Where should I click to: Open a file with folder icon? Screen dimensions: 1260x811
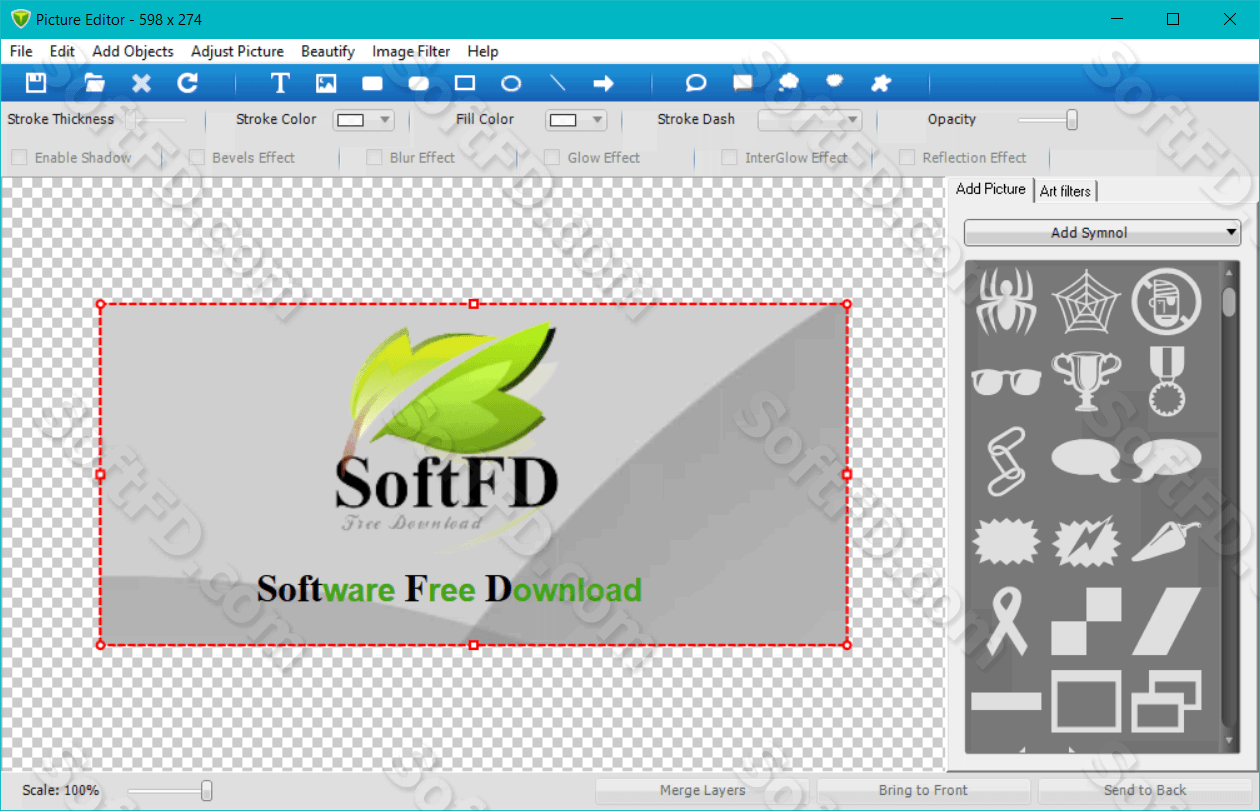coord(94,83)
